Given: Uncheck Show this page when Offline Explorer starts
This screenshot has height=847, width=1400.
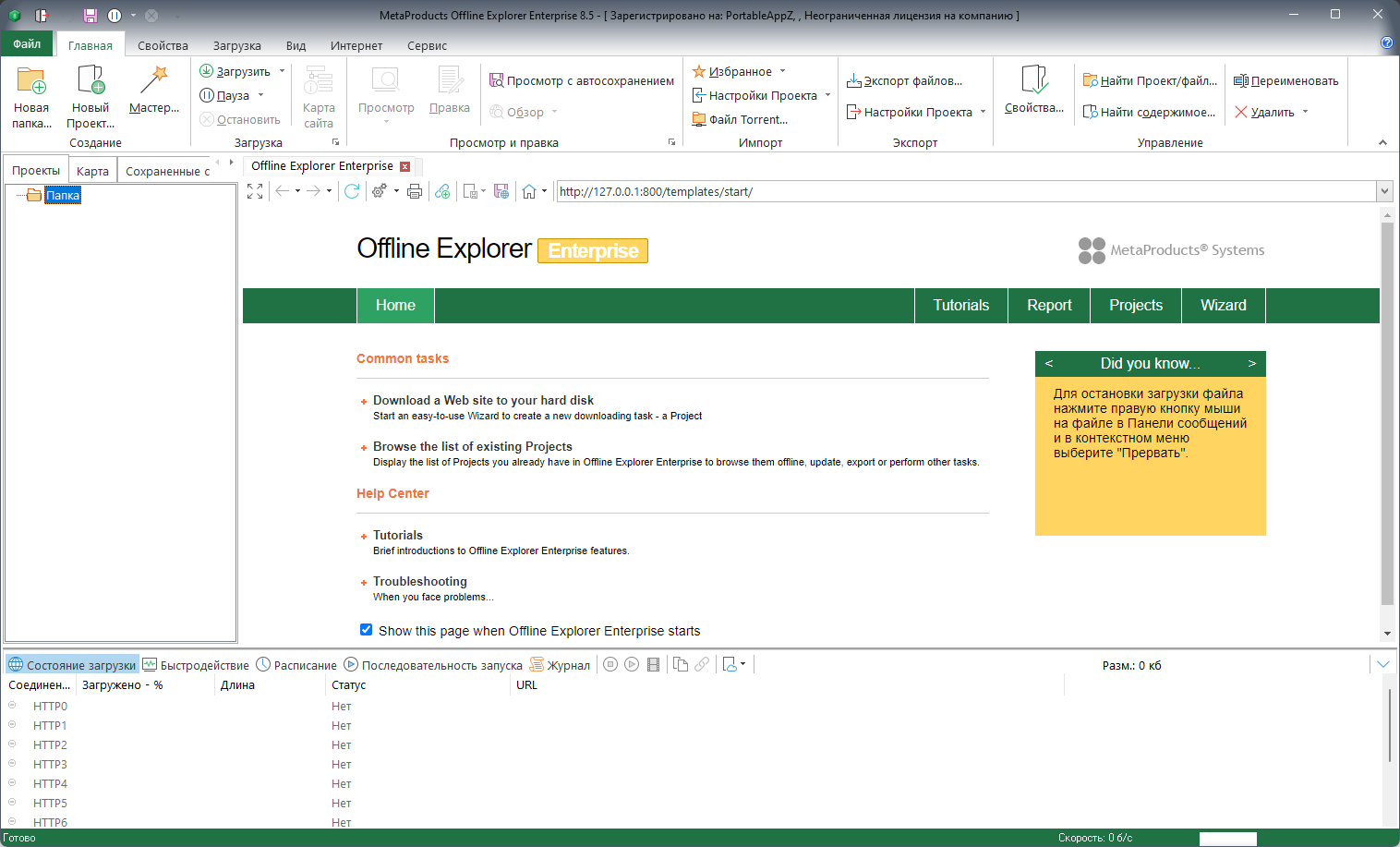Looking at the screenshot, I should coord(367,629).
